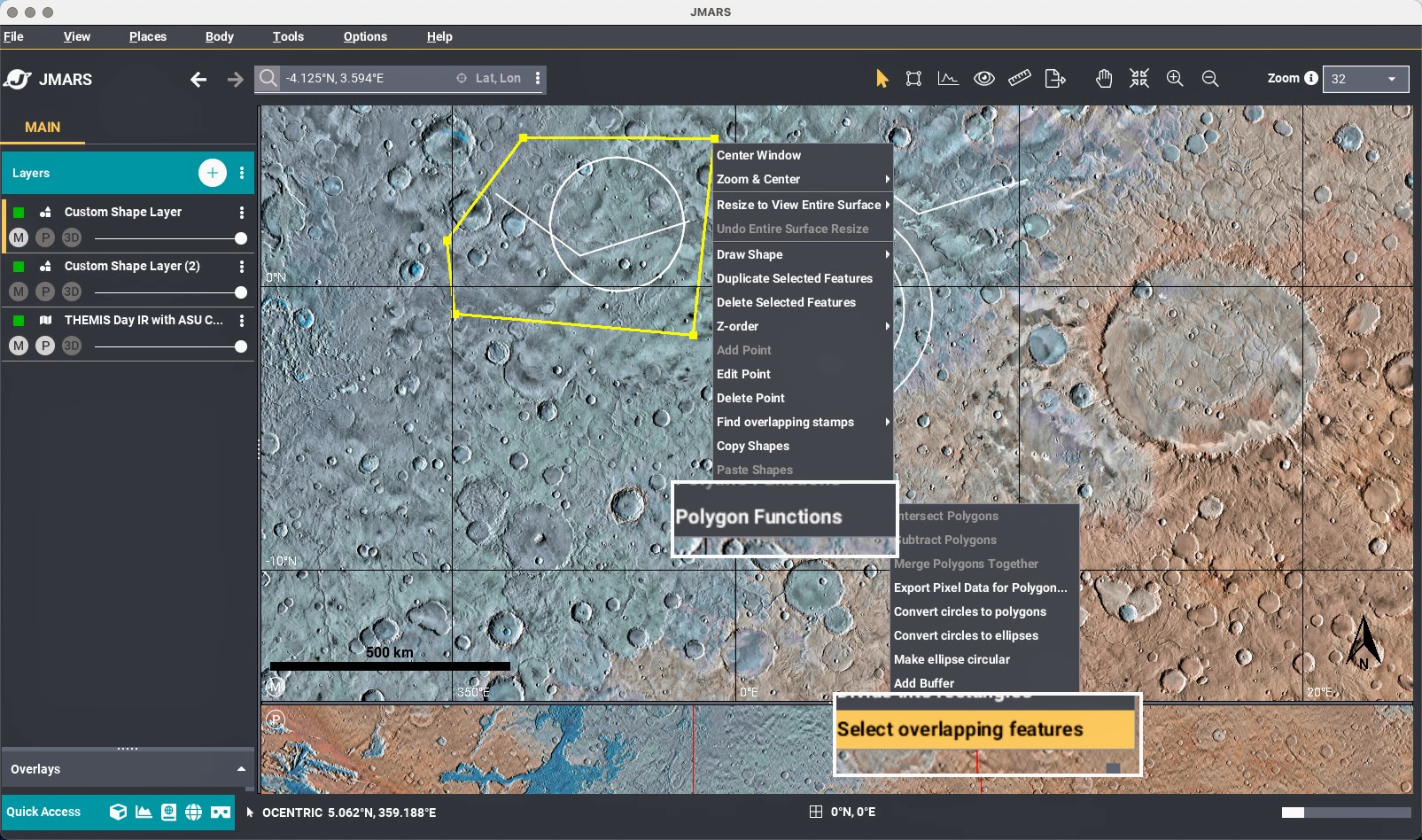
Task: Toggle panner view P for THEMIS layer
Action: click(45, 346)
